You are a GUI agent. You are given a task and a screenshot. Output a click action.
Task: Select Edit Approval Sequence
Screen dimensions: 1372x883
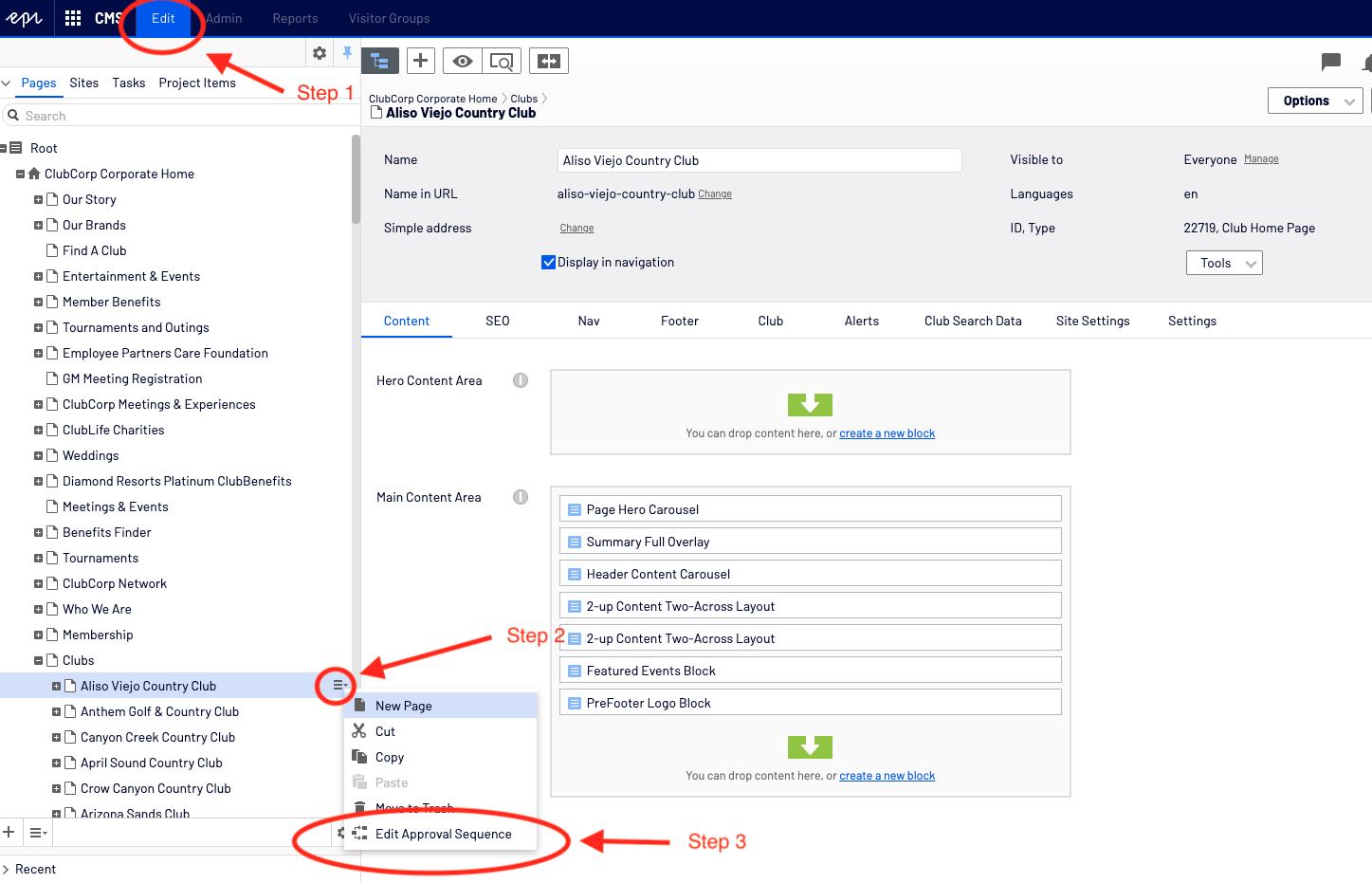[441, 834]
